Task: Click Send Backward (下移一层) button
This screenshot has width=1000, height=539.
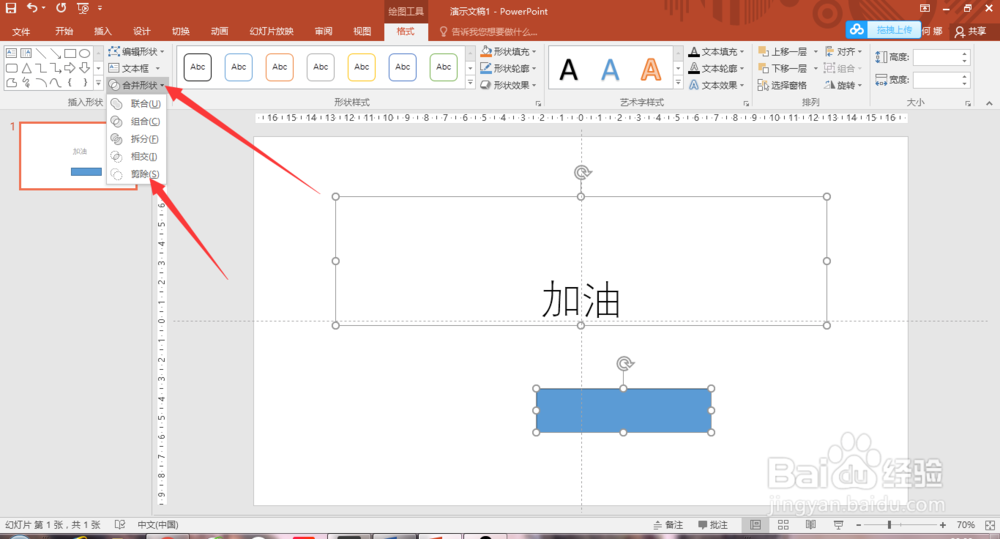Action: pos(783,68)
